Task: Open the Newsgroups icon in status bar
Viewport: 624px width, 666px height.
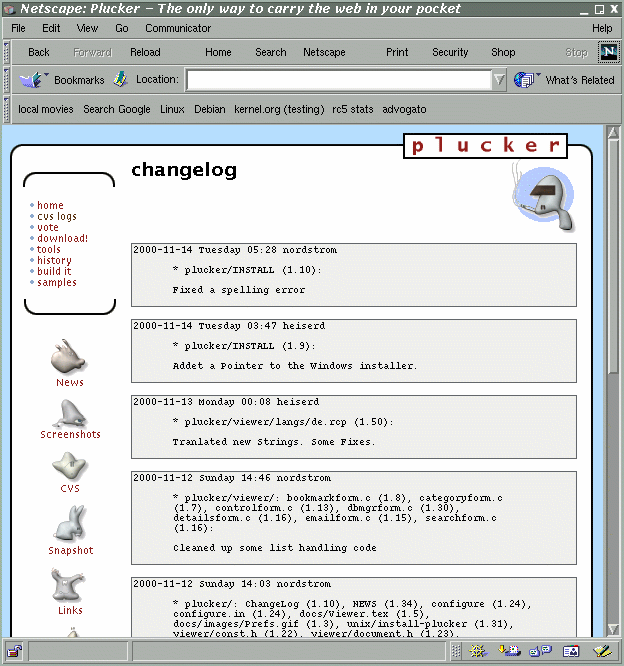Action: pyautogui.click(x=540, y=651)
